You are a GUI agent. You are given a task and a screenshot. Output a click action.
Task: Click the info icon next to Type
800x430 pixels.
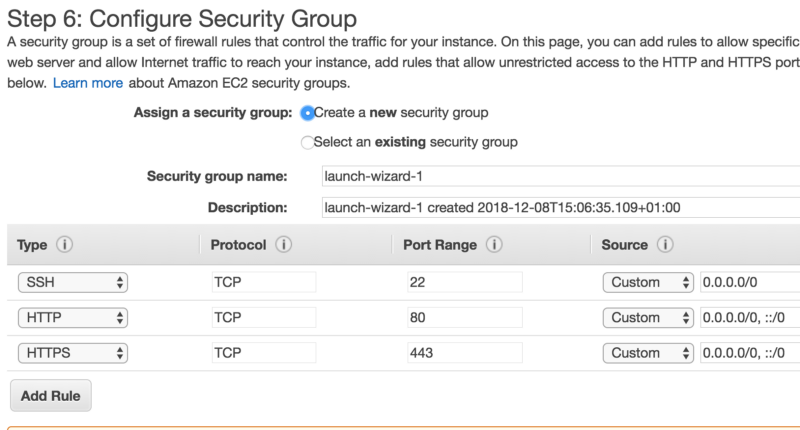(64, 244)
